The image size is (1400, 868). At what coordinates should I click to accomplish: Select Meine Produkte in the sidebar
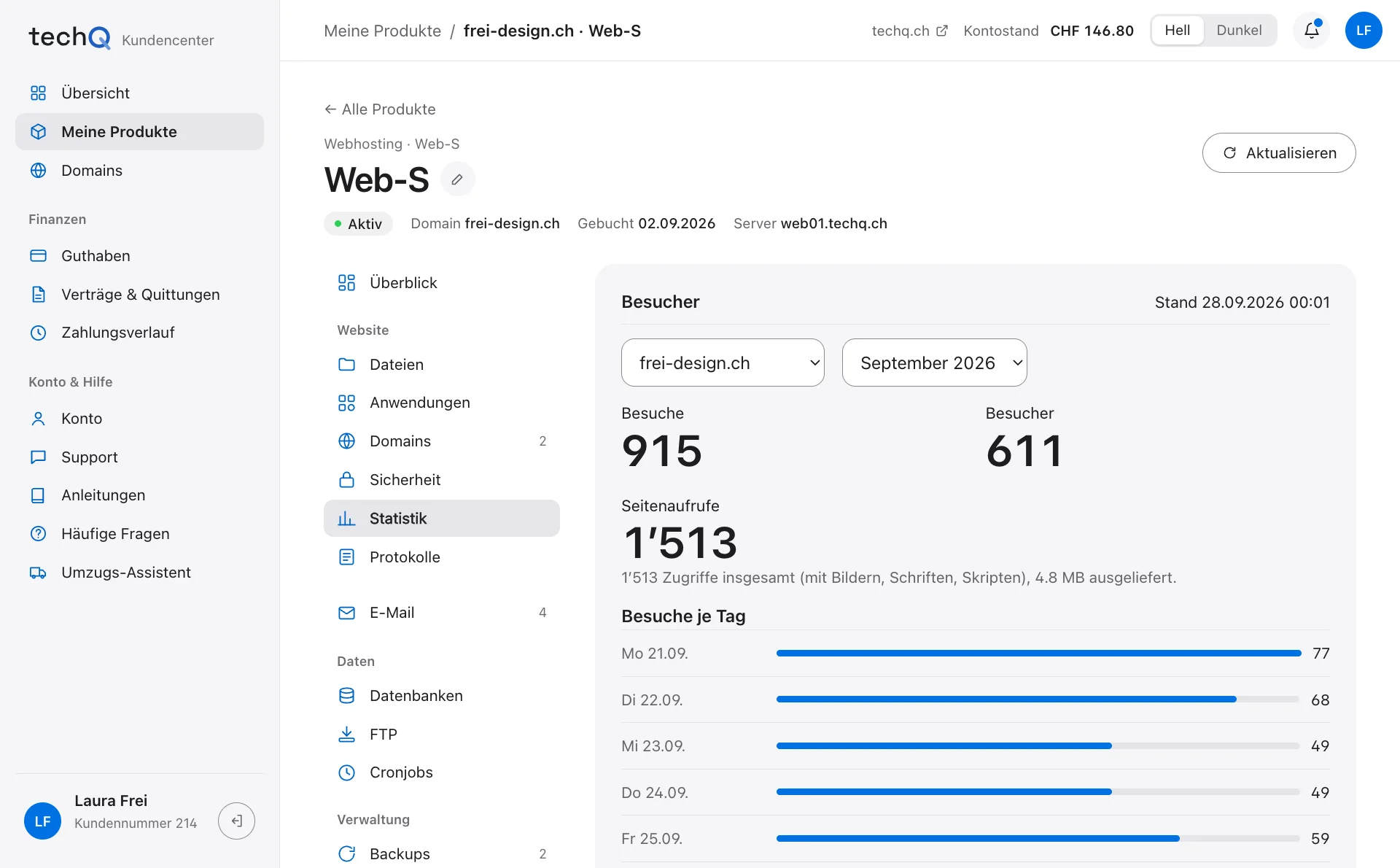[139, 132]
